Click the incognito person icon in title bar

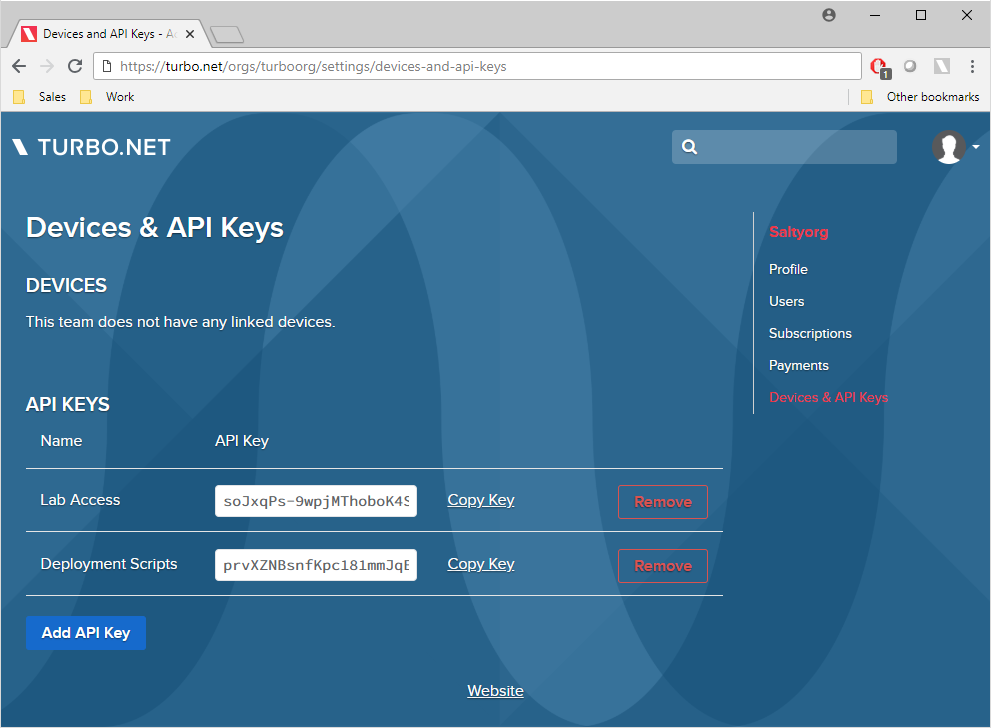tap(828, 15)
